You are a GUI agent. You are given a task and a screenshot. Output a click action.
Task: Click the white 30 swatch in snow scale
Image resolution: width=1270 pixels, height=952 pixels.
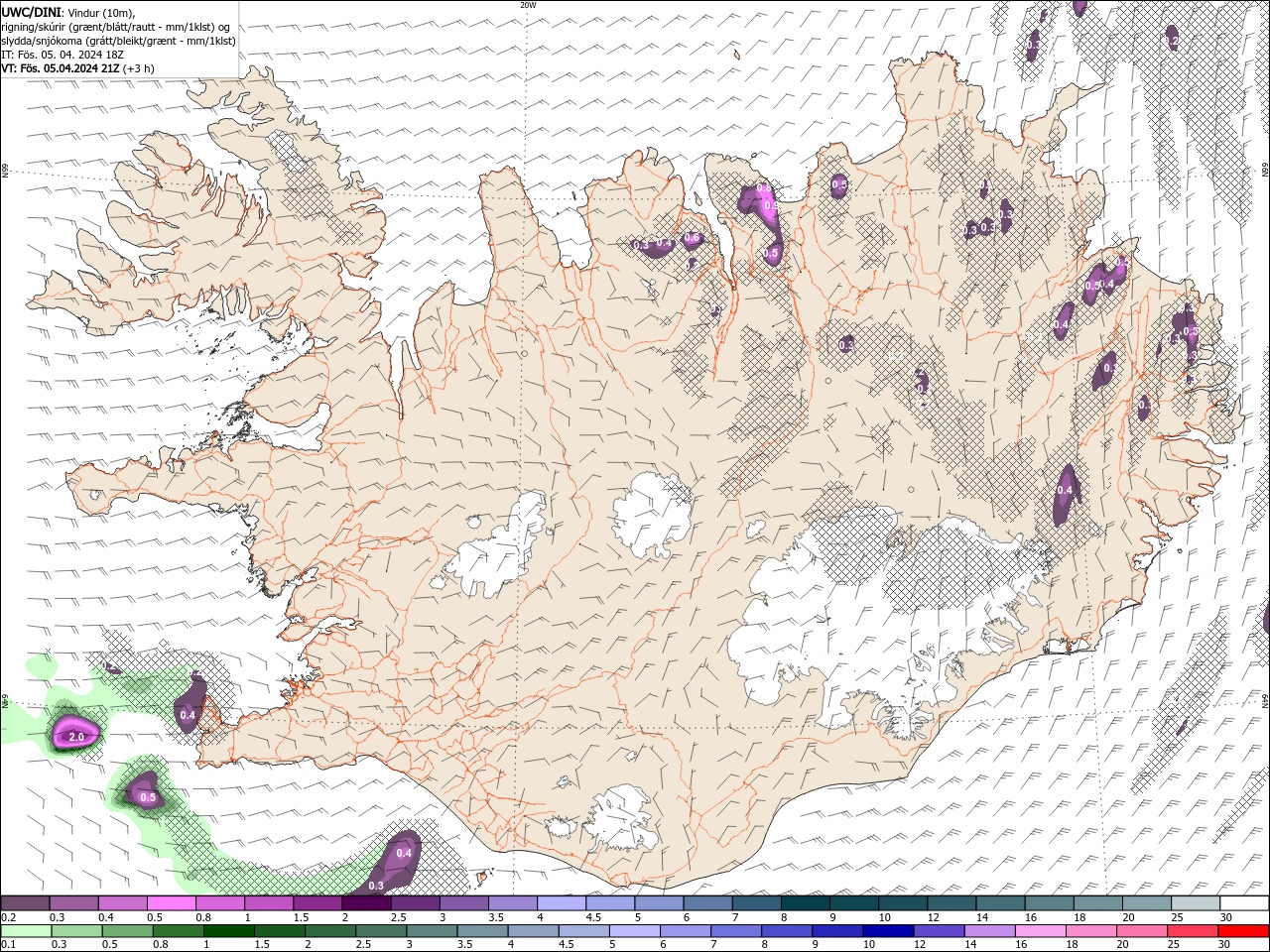tap(1243, 903)
